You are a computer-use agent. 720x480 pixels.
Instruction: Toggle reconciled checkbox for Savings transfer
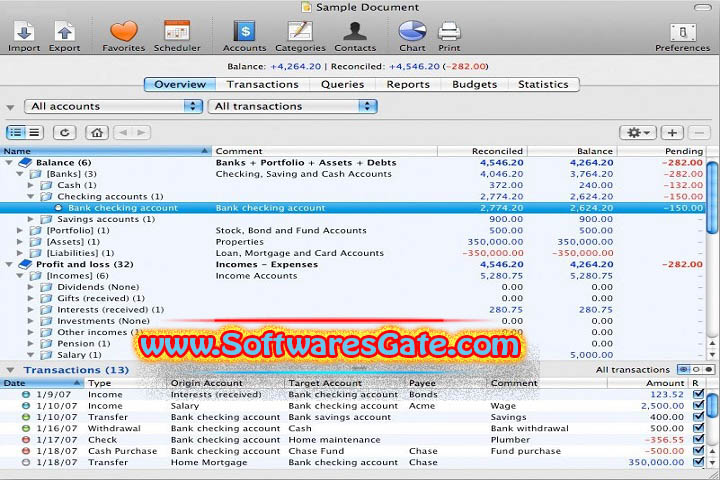tap(698, 417)
